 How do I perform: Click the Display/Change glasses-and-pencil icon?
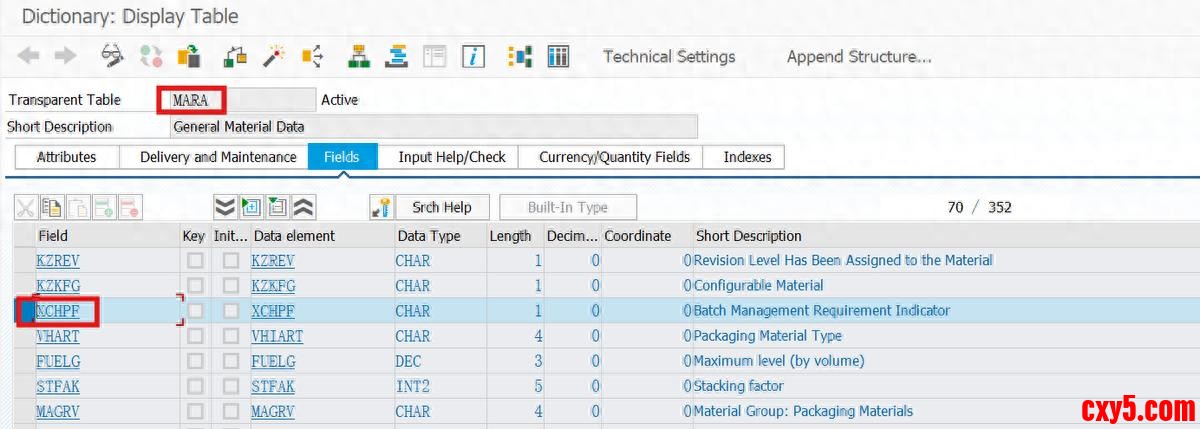[113, 57]
